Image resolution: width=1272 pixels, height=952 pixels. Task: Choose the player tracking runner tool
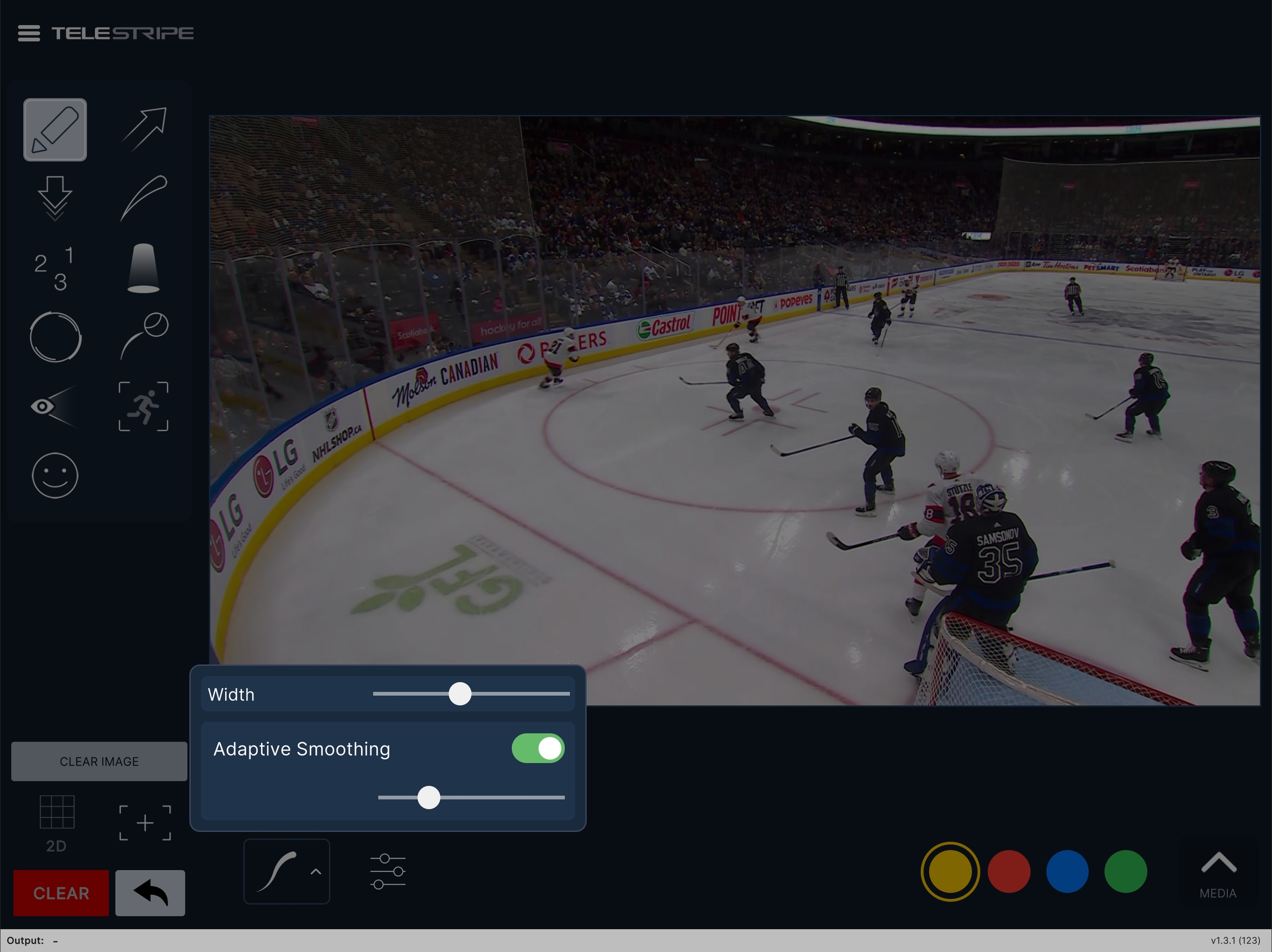coord(144,406)
